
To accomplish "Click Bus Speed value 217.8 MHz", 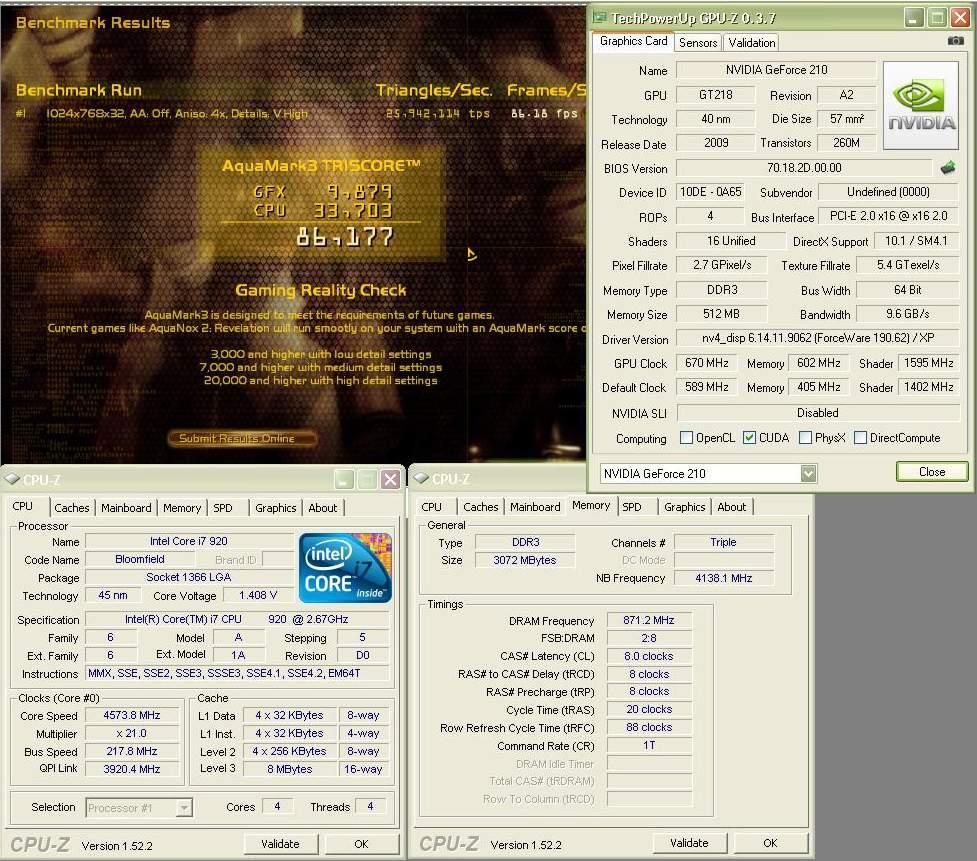I will tap(132, 751).
